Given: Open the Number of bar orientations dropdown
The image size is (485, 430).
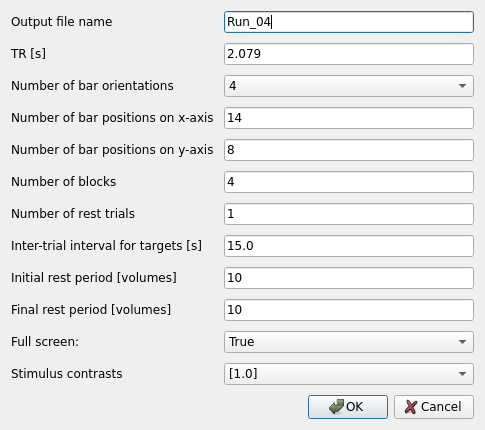Looking at the screenshot, I should (349, 86).
